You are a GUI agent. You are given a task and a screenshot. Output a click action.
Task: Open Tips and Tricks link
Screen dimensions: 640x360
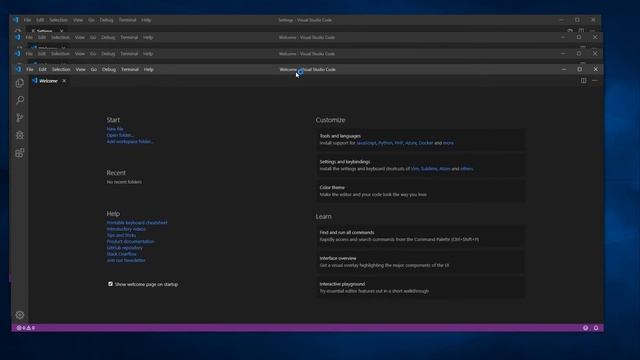121,235
